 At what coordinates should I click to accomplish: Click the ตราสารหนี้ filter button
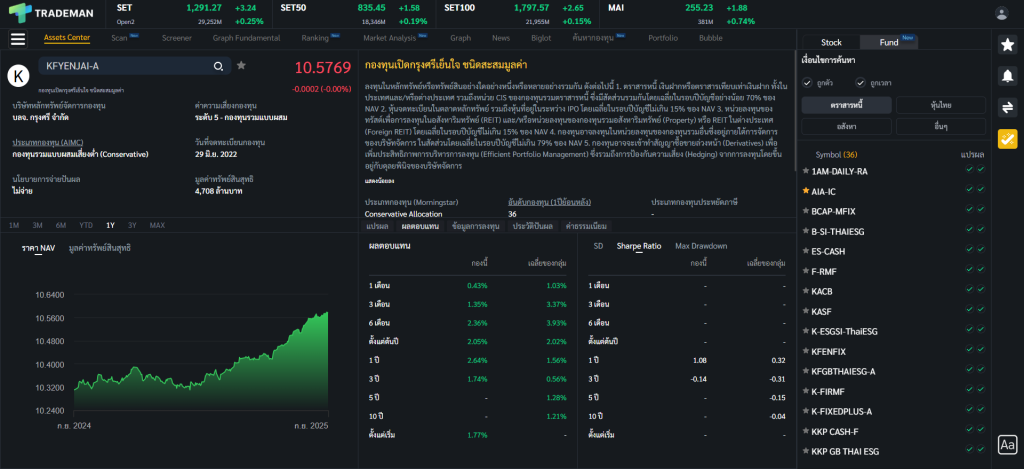[x=845, y=105]
